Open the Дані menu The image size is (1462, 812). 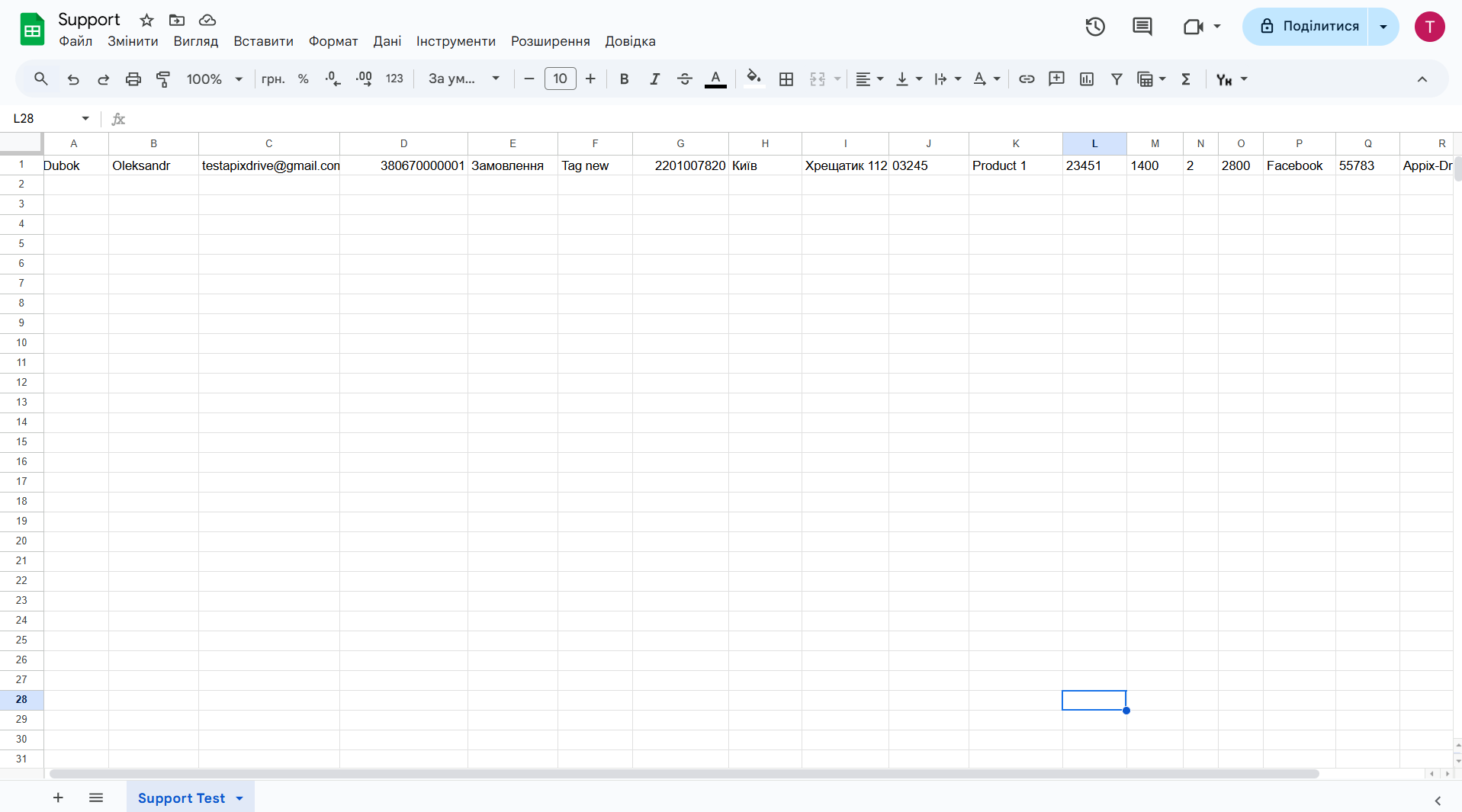point(387,41)
